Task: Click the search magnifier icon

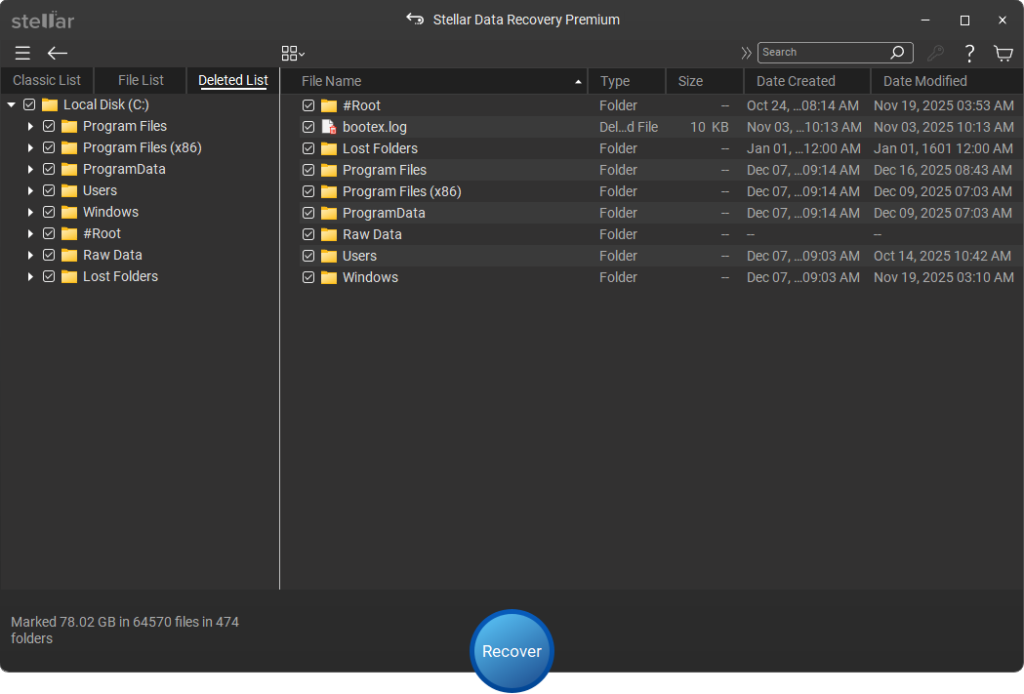Action: point(897,52)
